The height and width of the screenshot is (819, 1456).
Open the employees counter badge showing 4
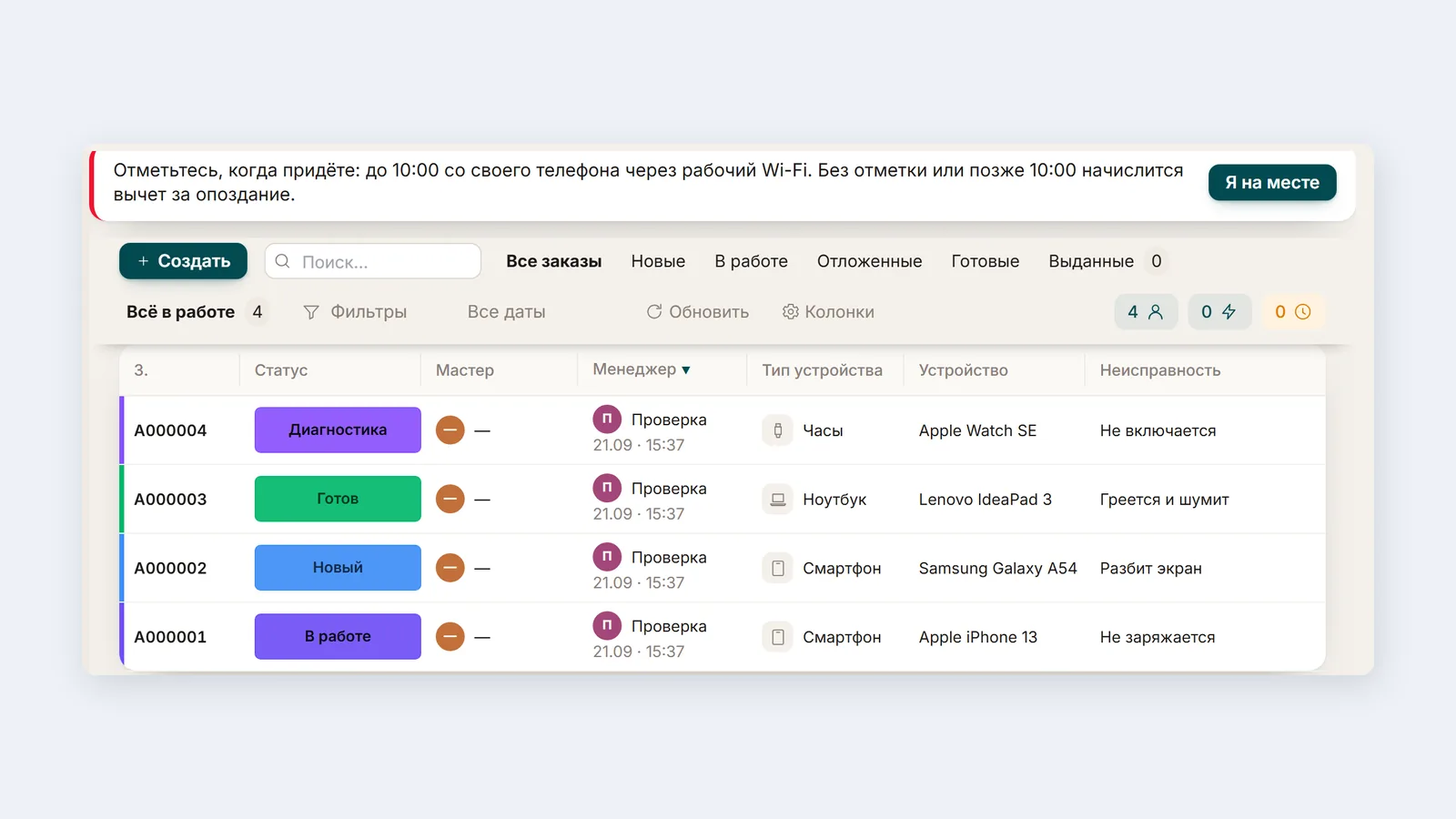[x=1146, y=312]
